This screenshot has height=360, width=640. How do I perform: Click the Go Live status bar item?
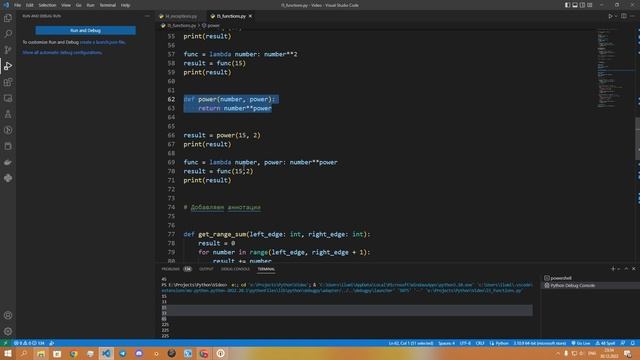[x=581, y=343]
